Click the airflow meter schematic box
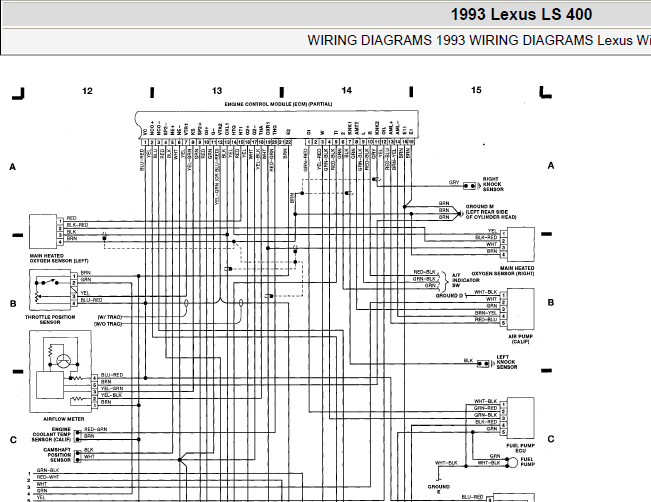 pos(60,372)
